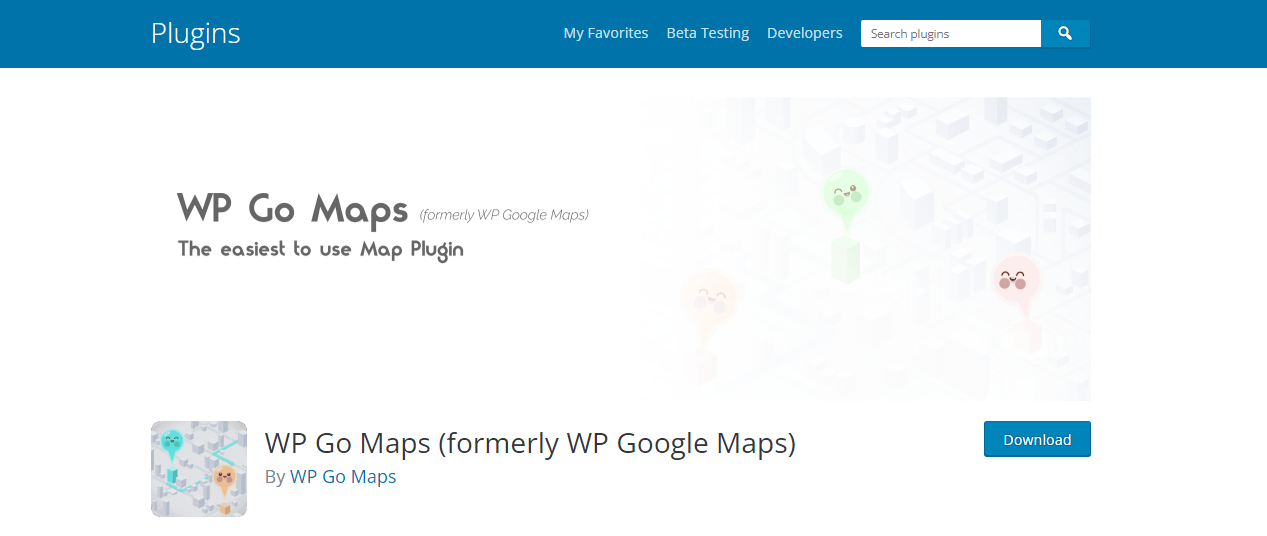Open the WP Go Maps author link
This screenshot has height=536, width=1267.
tap(343, 477)
